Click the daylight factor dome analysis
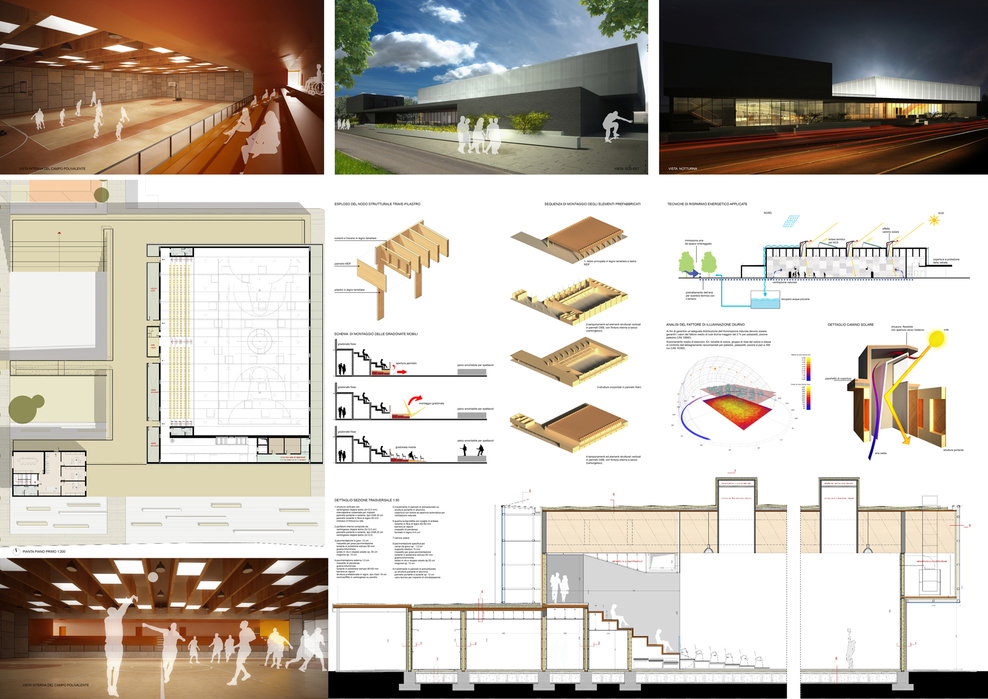Screen dimensions: 988x699 (734, 400)
